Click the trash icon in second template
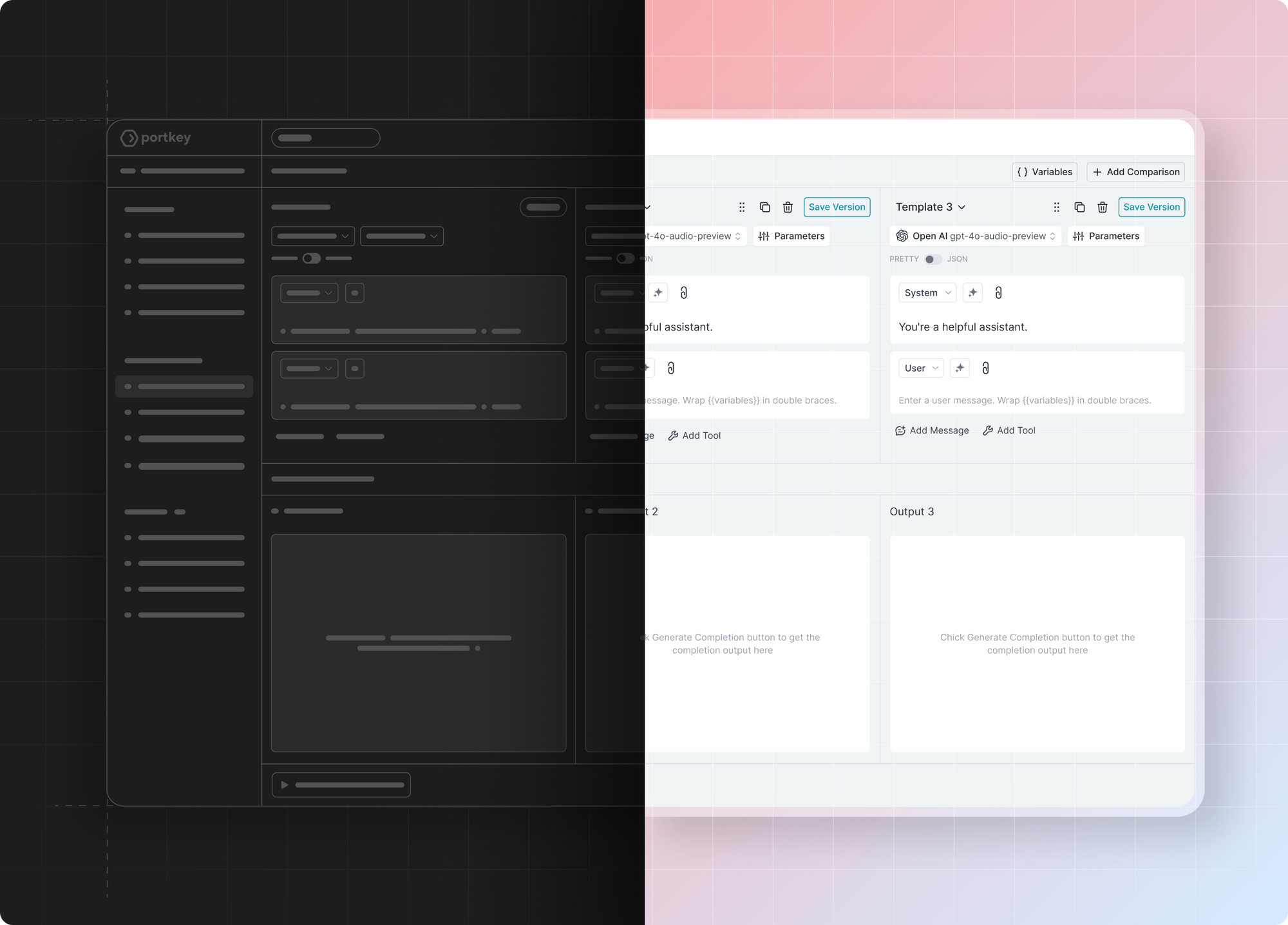Viewport: 1288px width, 925px height. click(788, 207)
